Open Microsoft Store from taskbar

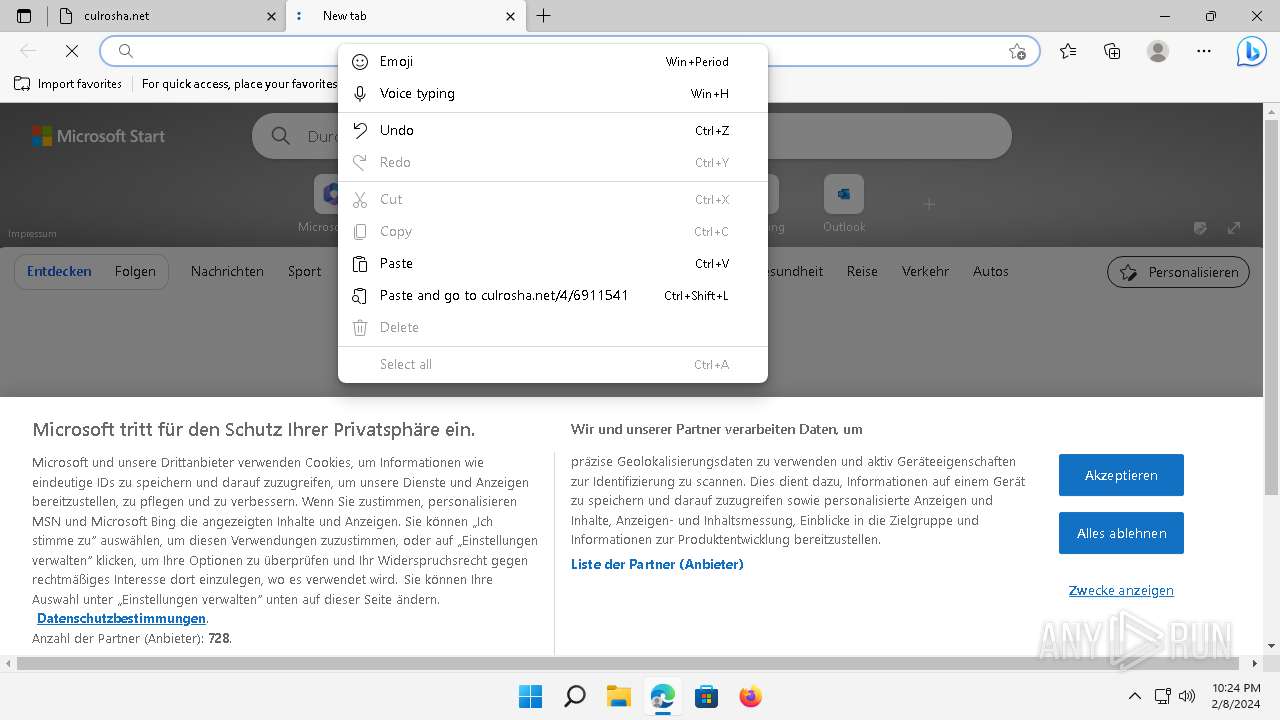(706, 696)
